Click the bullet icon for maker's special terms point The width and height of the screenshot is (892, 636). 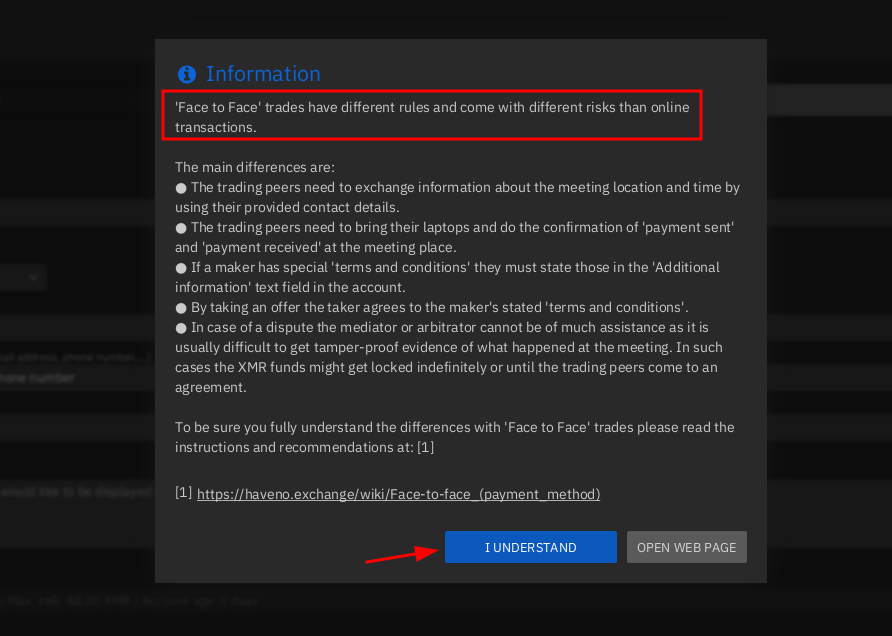coord(181,268)
